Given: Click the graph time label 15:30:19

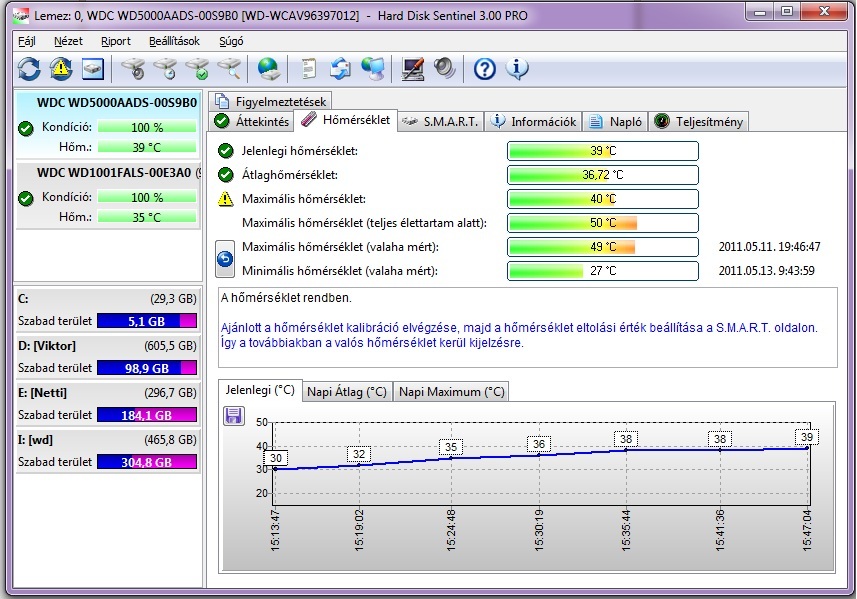Looking at the screenshot, I should tap(538, 529).
